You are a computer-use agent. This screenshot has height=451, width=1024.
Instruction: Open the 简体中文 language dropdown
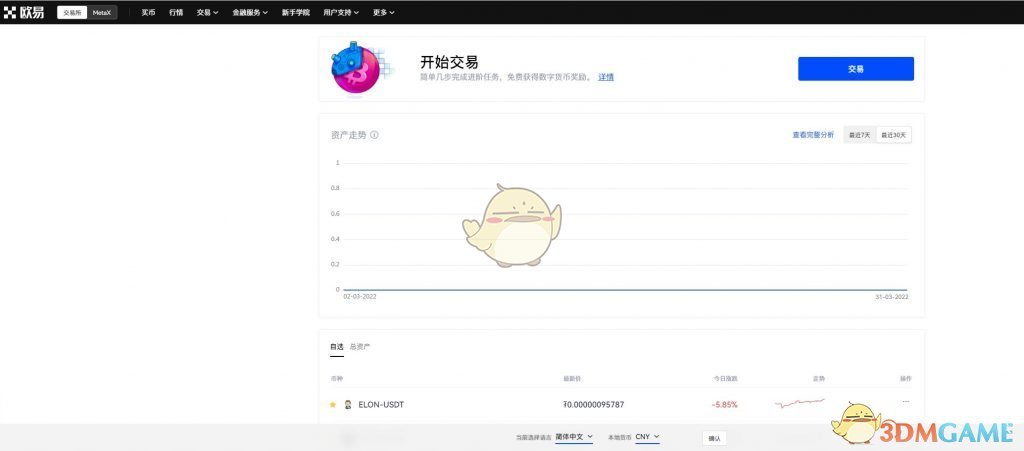coord(574,437)
